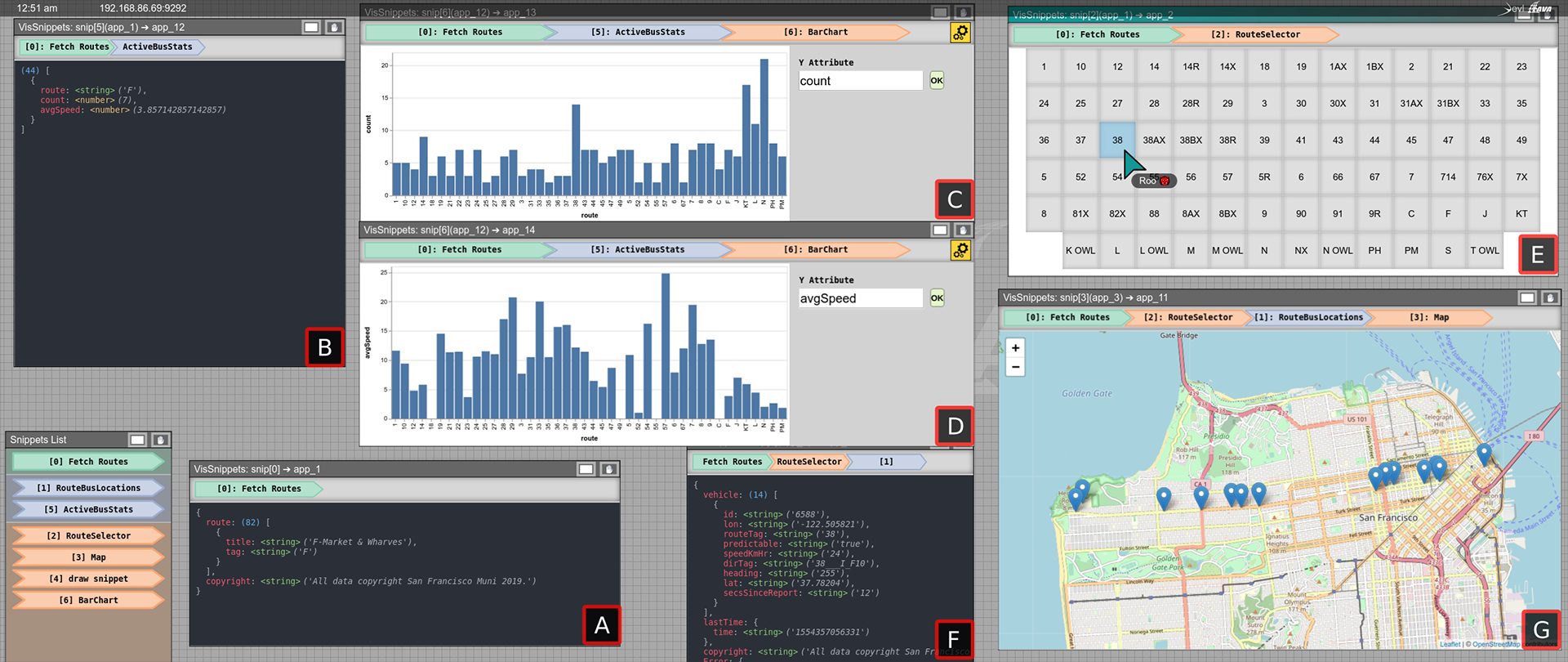Click ActiveBusStats step in the app_14 pipeline

tap(638, 250)
